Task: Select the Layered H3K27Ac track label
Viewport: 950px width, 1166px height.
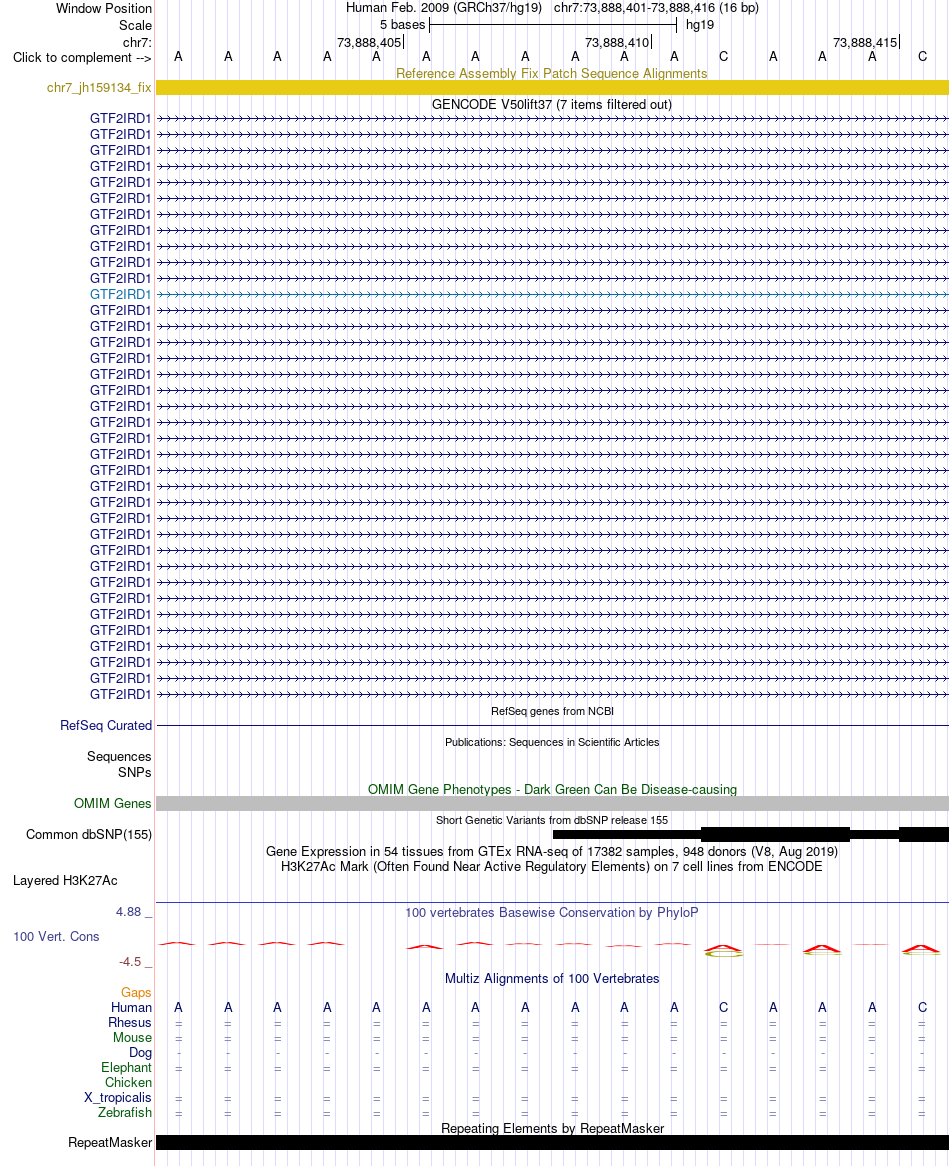Action: pyautogui.click(x=65, y=880)
